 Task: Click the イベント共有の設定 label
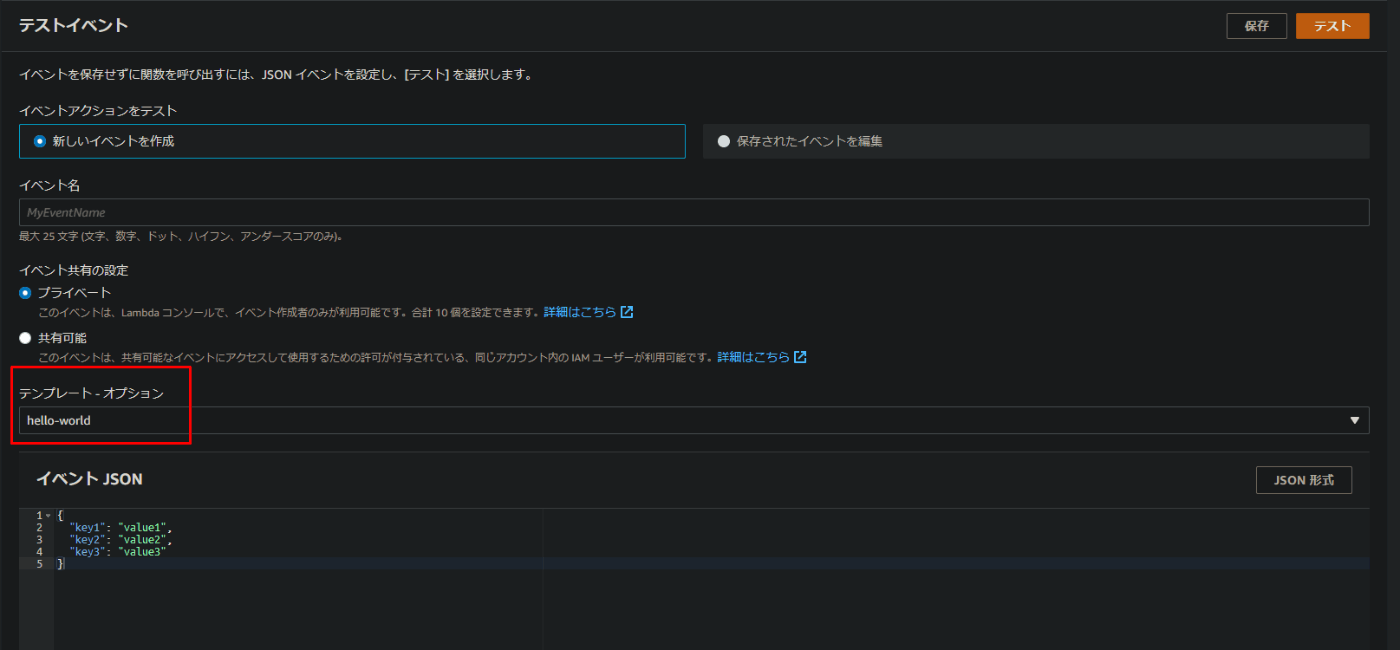coord(74,270)
